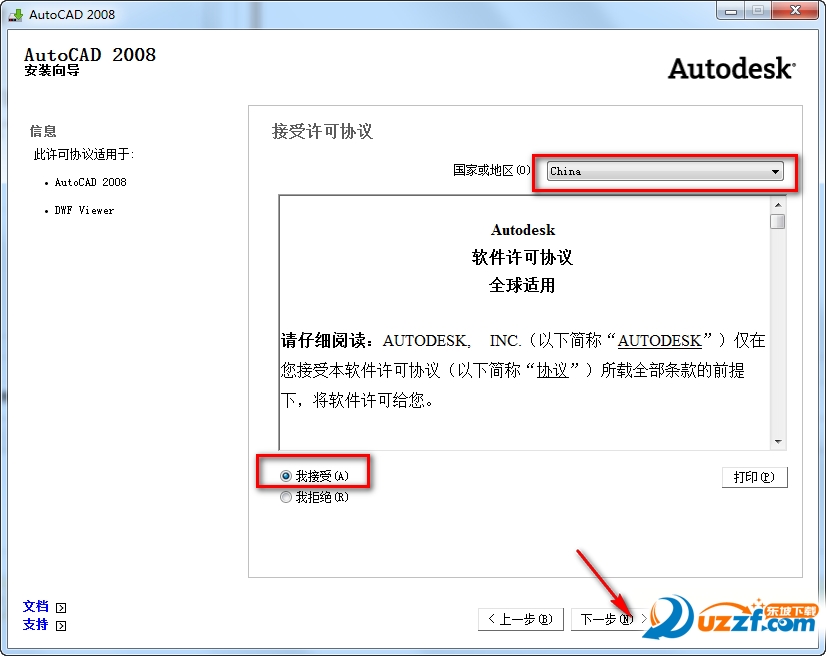Open the 支持 link
826x656 pixels.
click(x=36, y=625)
